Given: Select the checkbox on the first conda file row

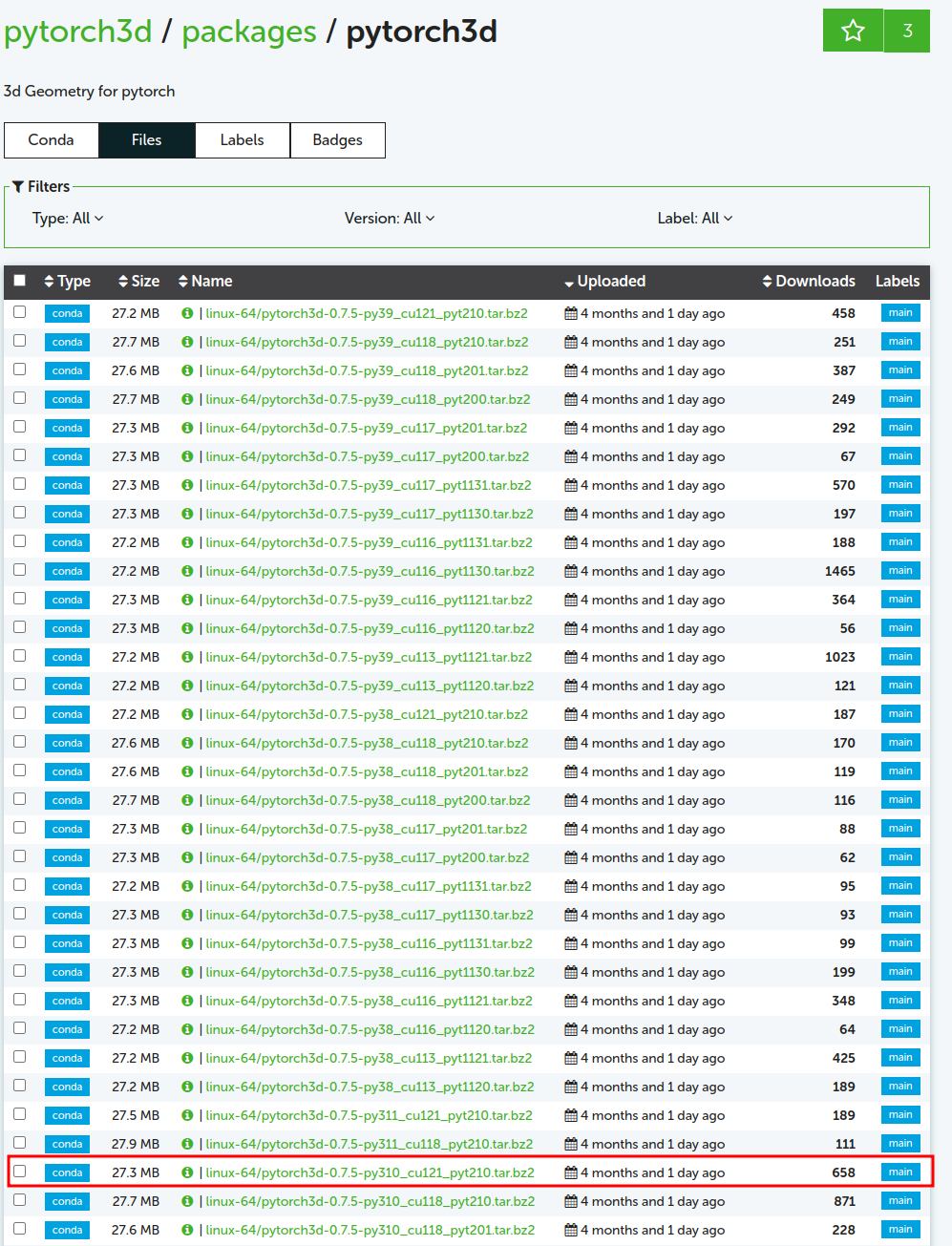Looking at the screenshot, I should tap(20, 312).
